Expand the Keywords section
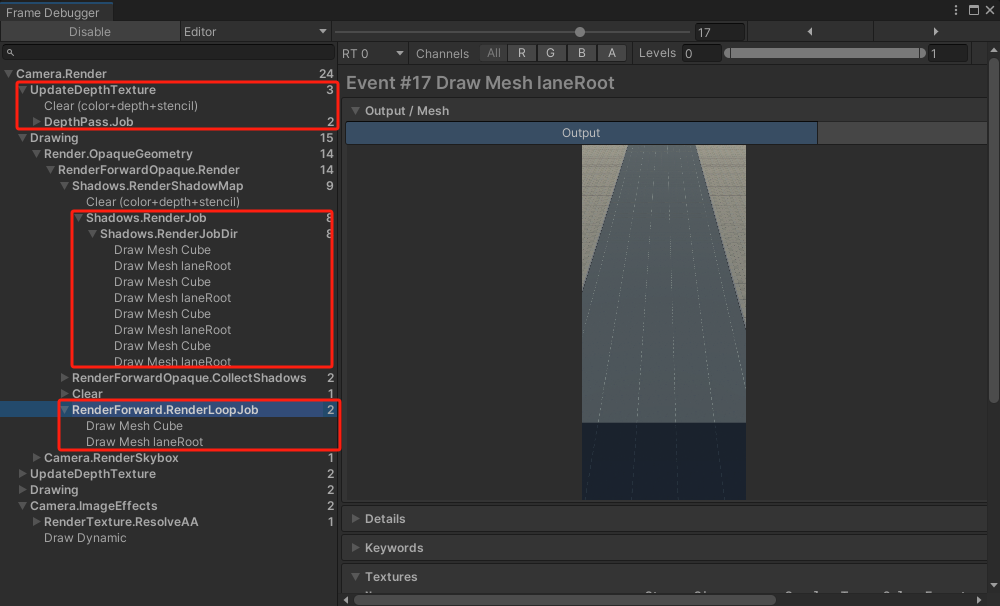Viewport: 1000px width, 606px height. [356, 548]
